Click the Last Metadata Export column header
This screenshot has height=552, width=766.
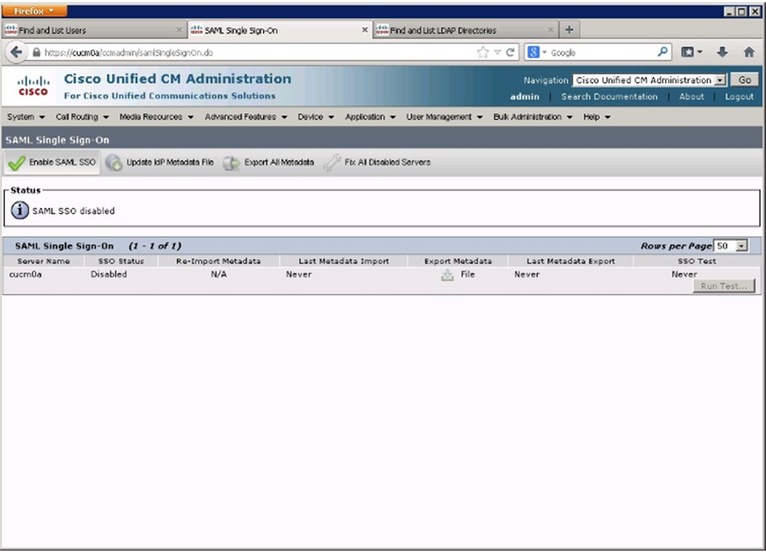571,261
